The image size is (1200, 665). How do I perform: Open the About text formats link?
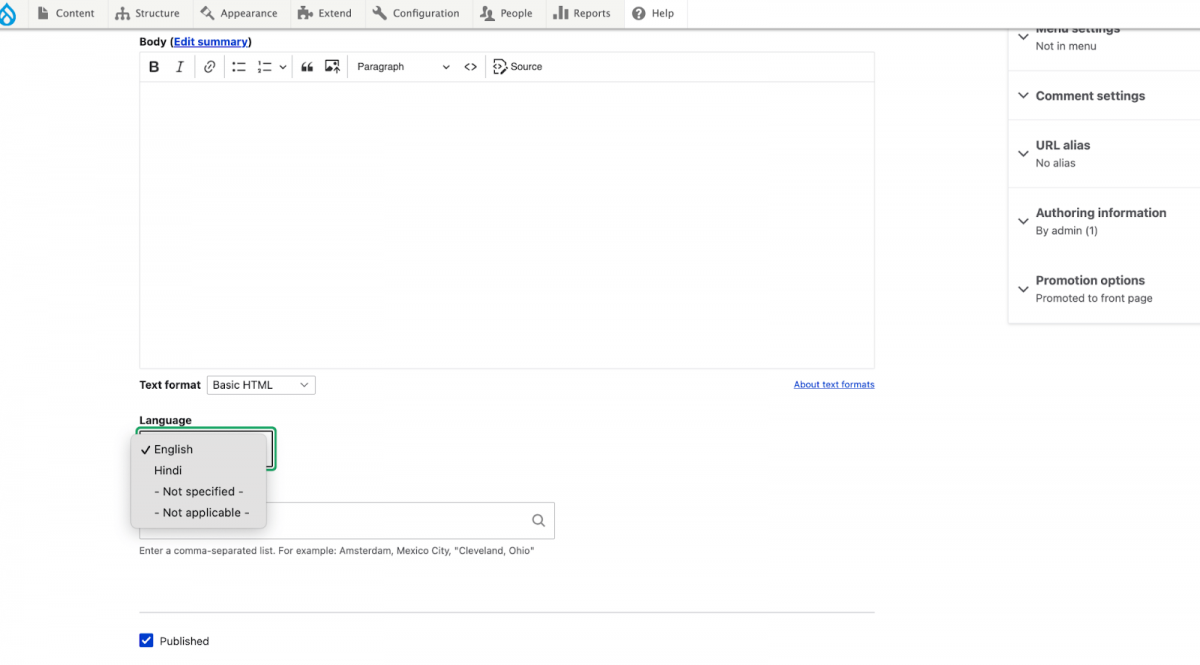[834, 385]
